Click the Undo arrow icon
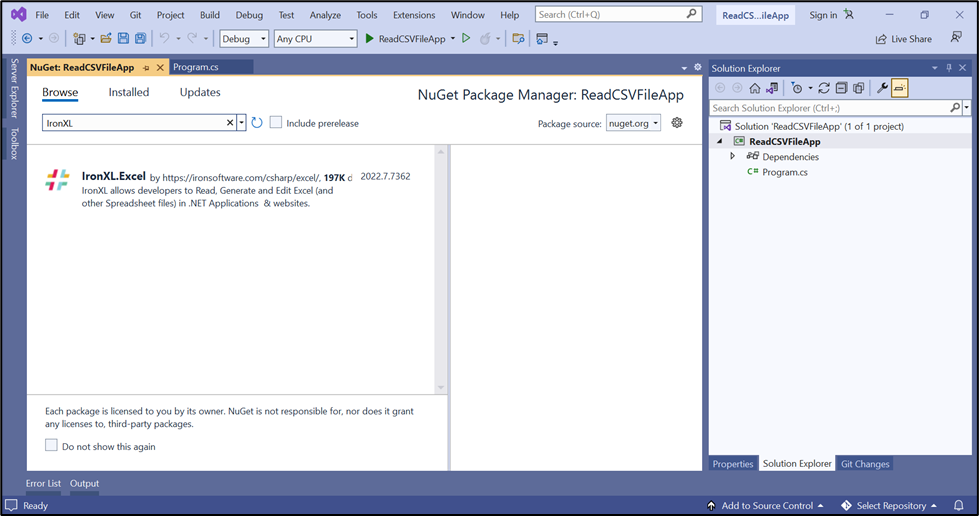This screenshot has height=516, width=979. pos(164,39)
